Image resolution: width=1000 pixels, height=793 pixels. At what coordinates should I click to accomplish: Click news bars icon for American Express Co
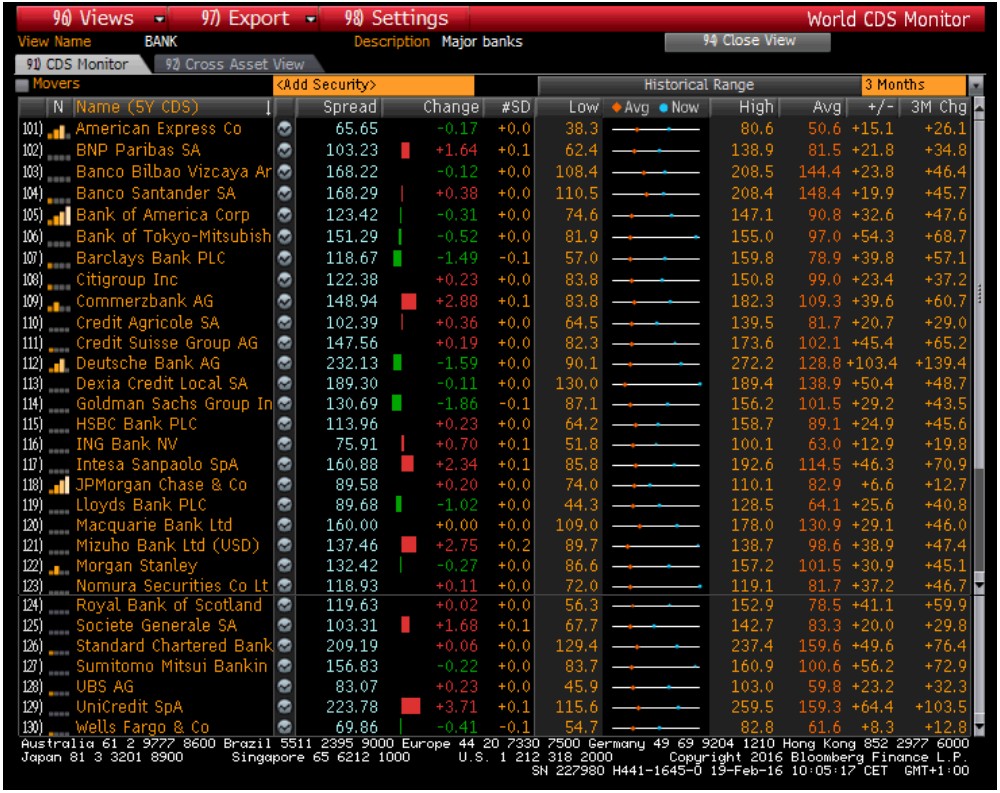(x=59, y=131)
